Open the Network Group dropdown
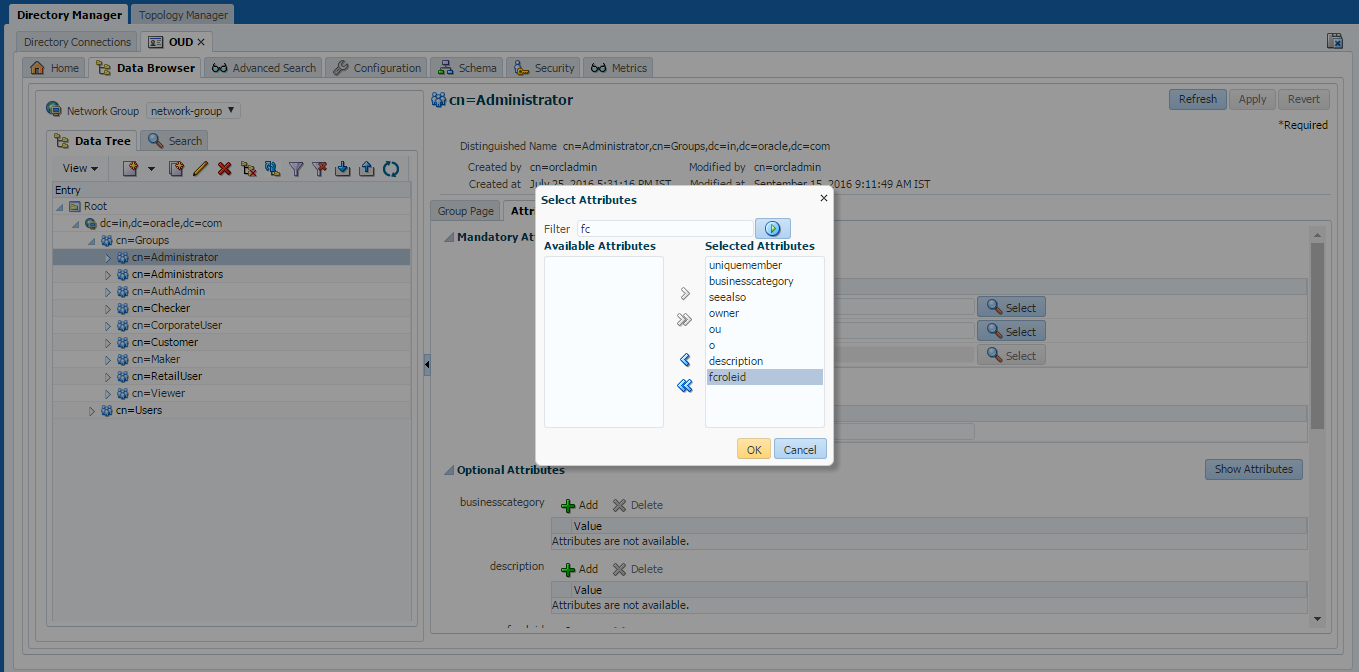 [x=193, y=111]
